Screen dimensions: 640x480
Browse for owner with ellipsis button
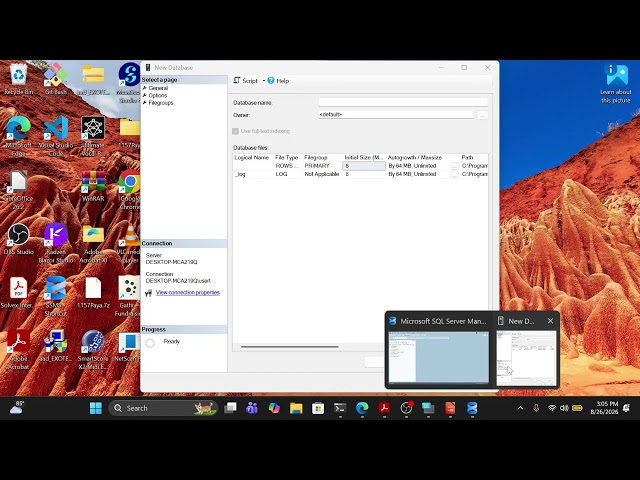(x=482, y=115)
